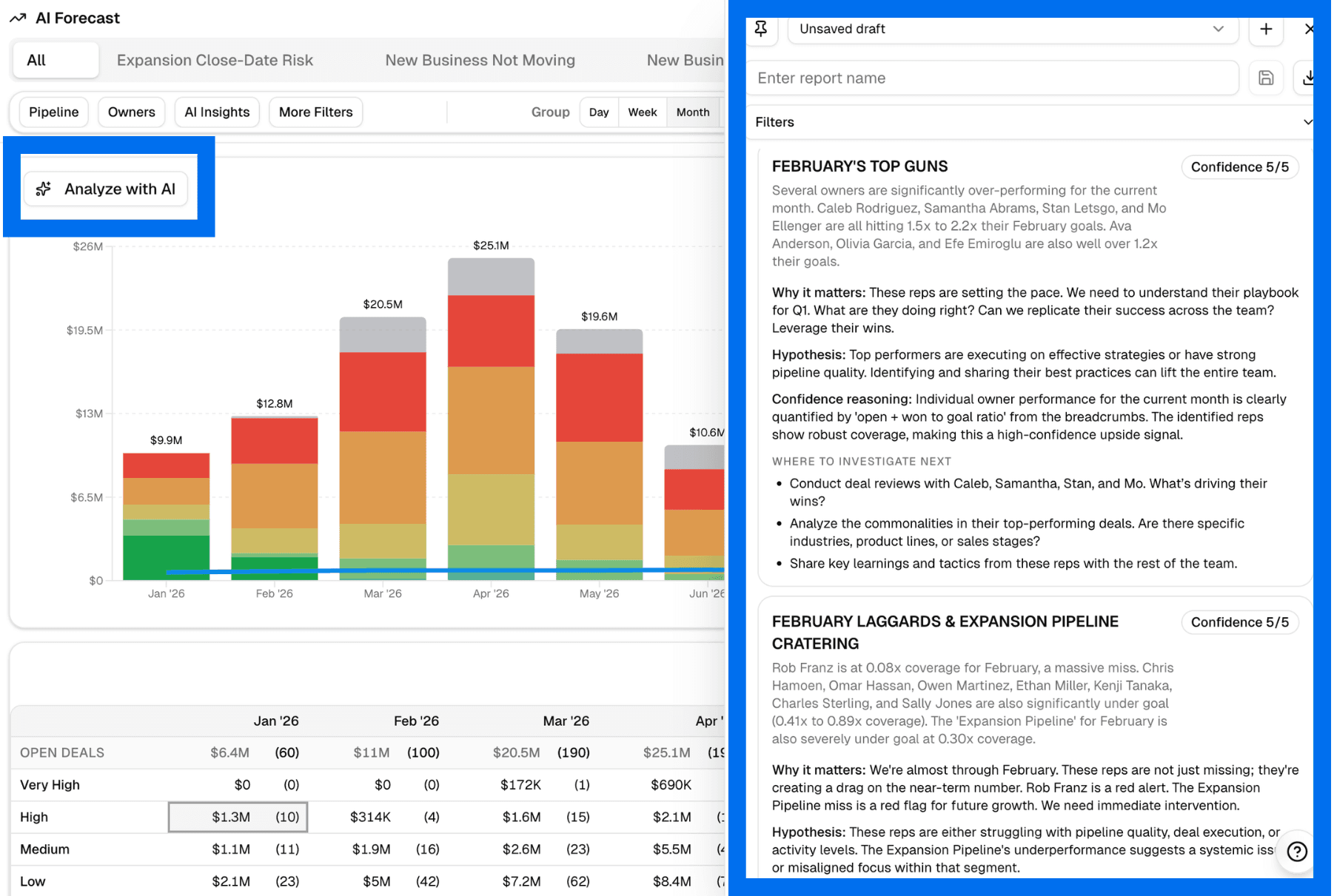
Task: Open the AI Insights filter
Action: tap(217, 112)
